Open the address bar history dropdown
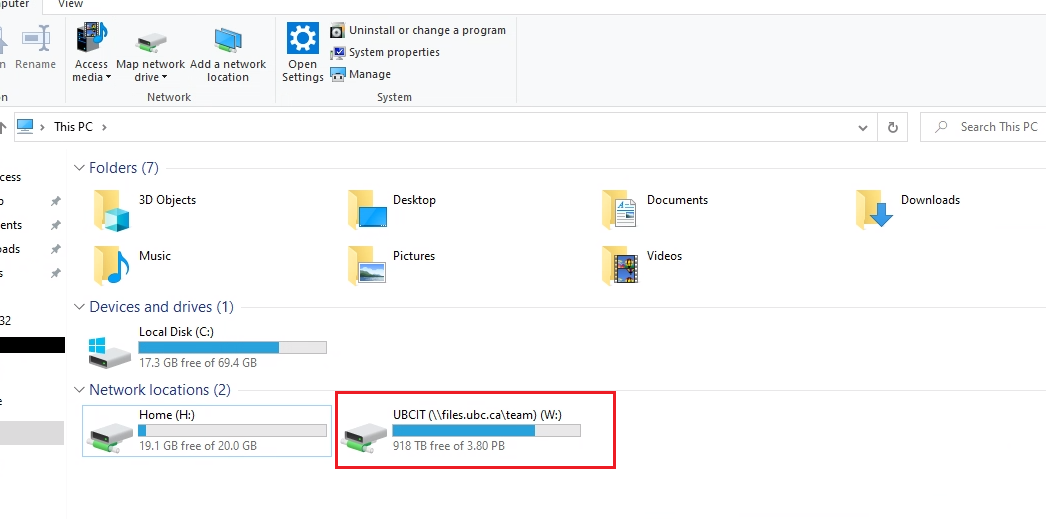The image size is (1046, 519). tap(863, 127)
